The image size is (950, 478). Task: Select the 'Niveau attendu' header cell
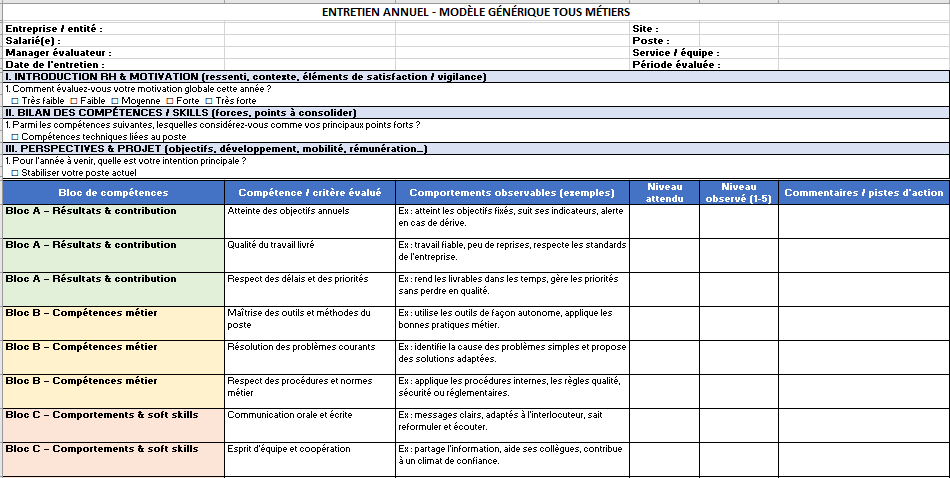[664, 192]
